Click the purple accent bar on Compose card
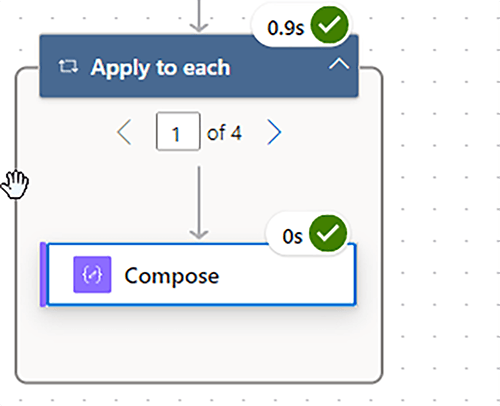Screen dimensions: 500x406 pos(43,274)
